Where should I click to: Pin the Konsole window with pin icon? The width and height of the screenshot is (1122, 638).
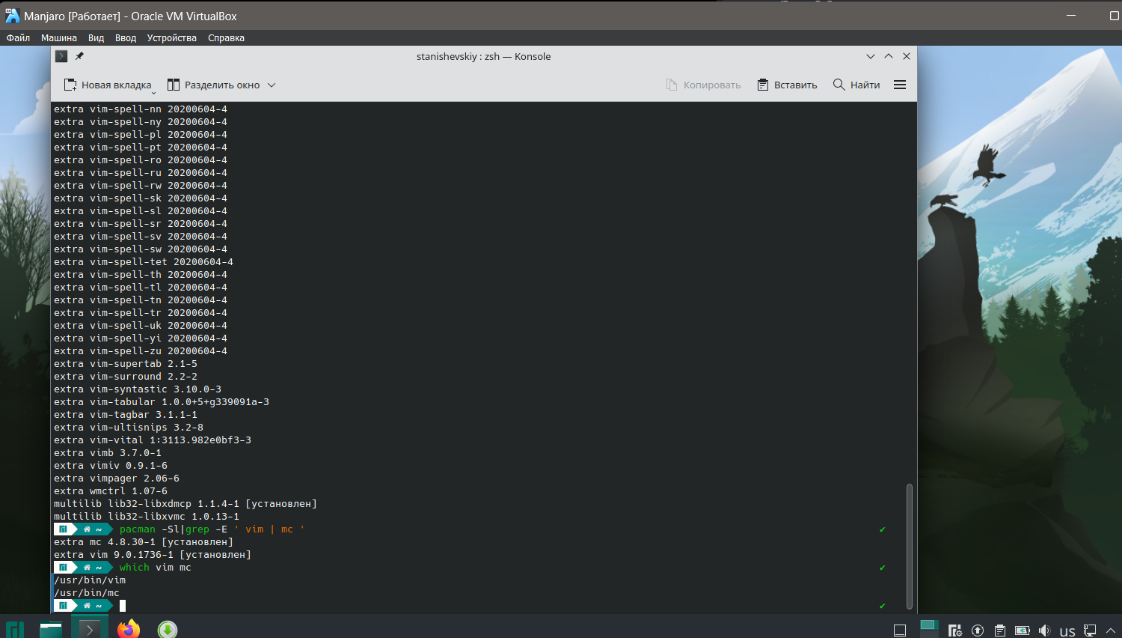pos(79,57)
